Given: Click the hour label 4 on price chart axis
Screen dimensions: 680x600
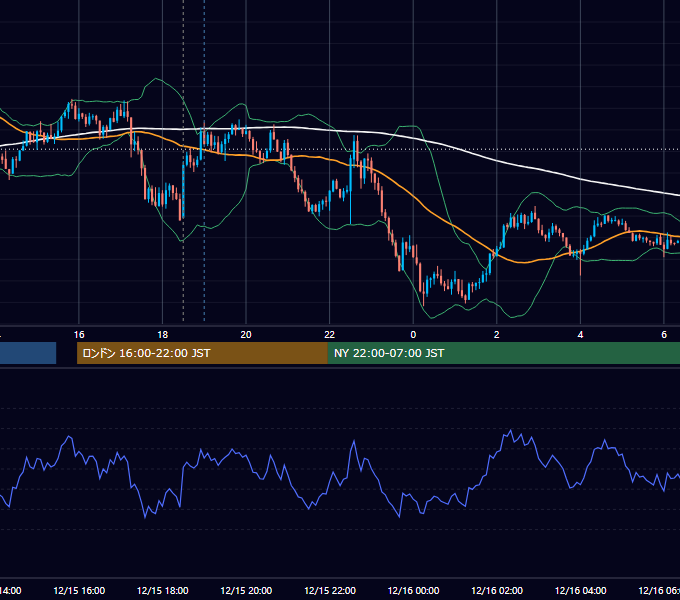Looking at the screenshot, I should [x=580, y=335].
